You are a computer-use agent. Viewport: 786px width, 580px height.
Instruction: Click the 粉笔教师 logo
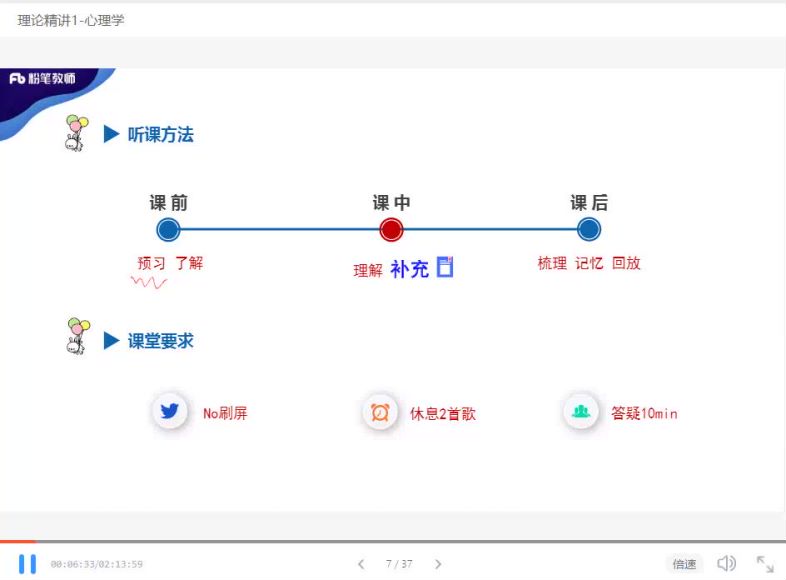[x=43, y=78]
